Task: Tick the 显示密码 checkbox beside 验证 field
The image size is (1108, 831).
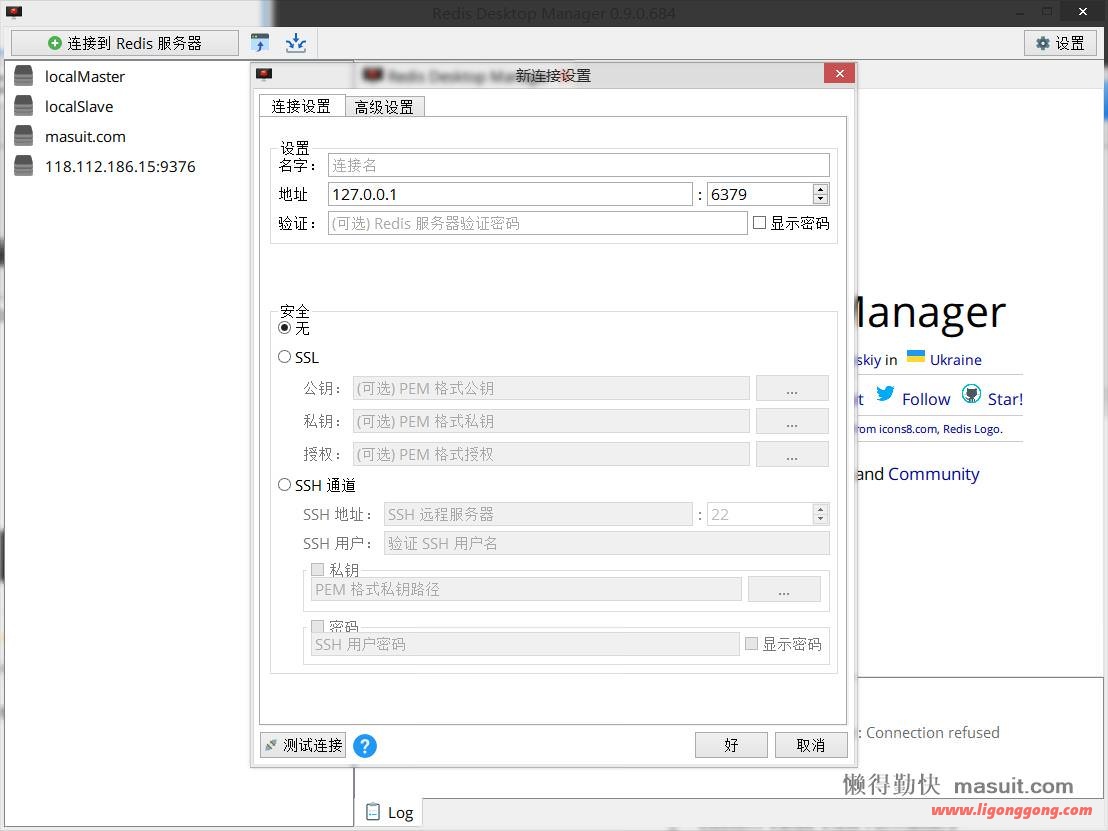Action: pyautogui.click(x=760, y=223)
